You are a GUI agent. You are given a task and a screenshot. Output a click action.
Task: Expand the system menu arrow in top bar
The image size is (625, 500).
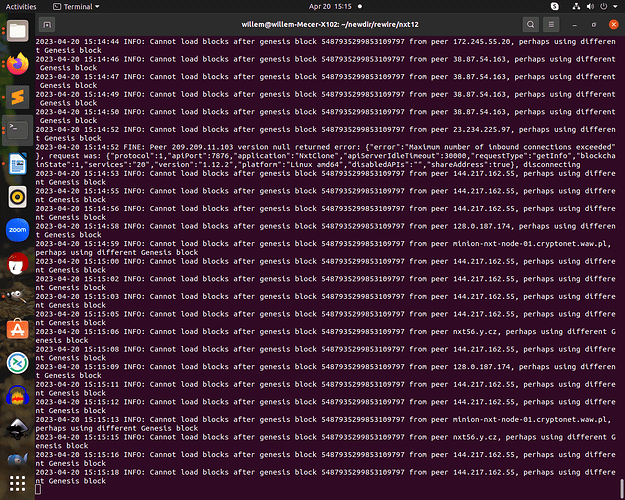point(615,6)
